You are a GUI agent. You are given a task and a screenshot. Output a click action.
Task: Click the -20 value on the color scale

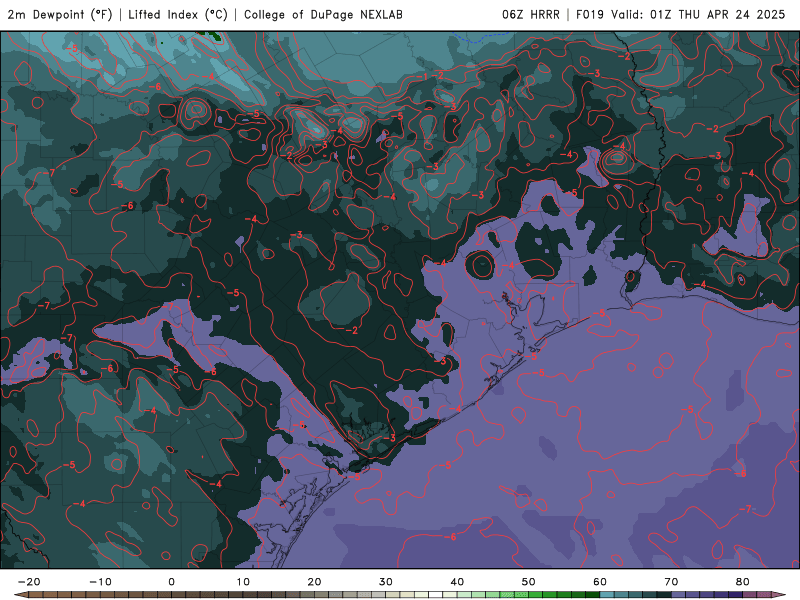pos(29,582)
